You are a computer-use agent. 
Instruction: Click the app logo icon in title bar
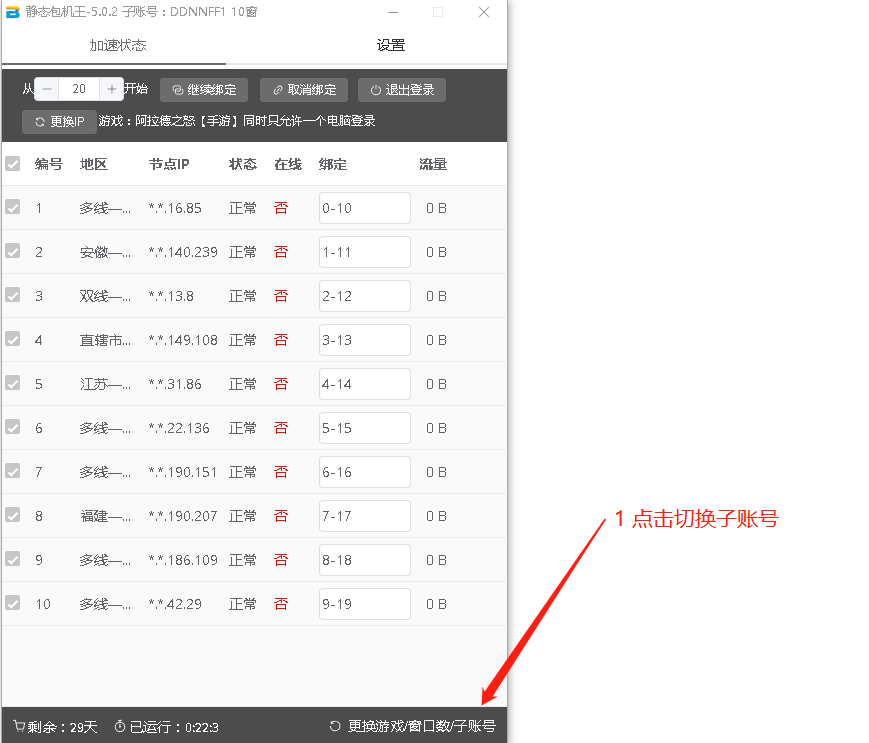(13, 13)
